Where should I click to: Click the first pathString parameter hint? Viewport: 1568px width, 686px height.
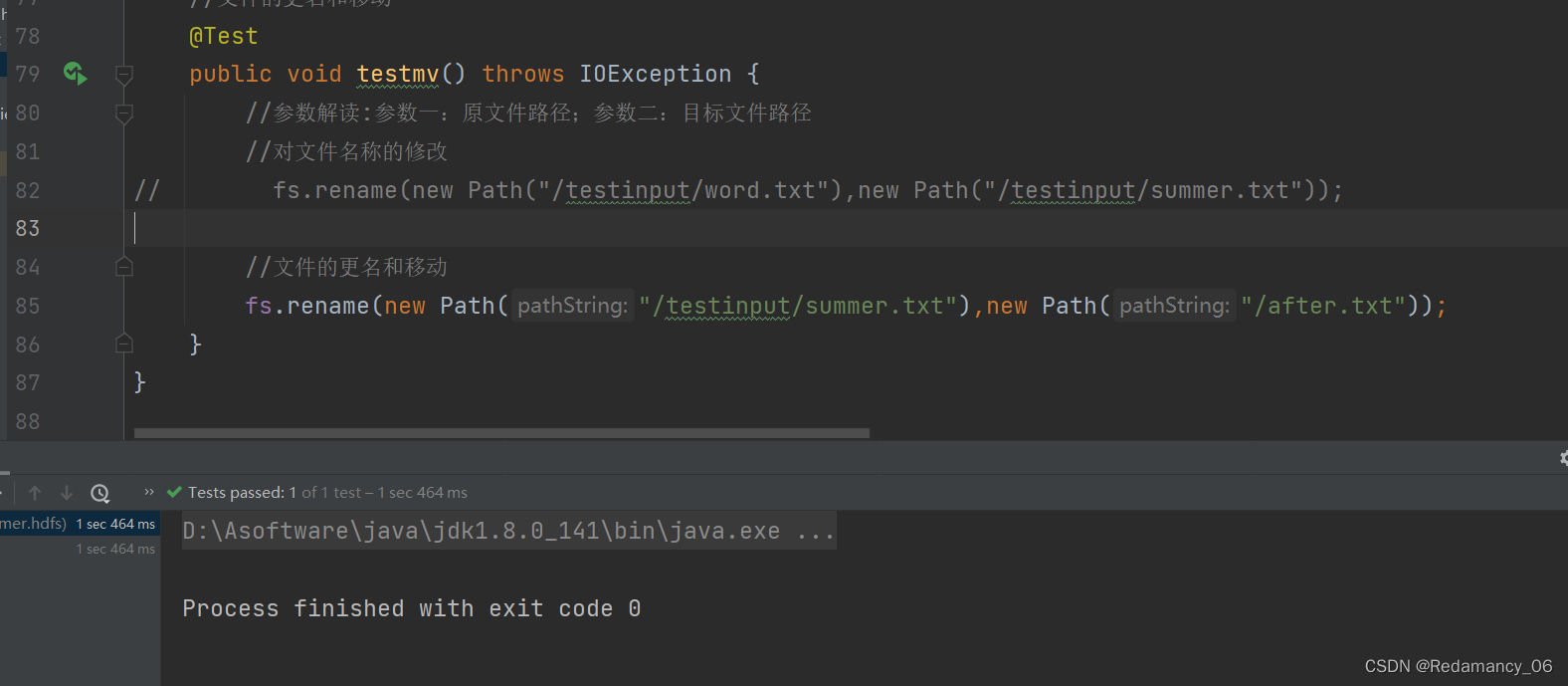click(573, 306)
